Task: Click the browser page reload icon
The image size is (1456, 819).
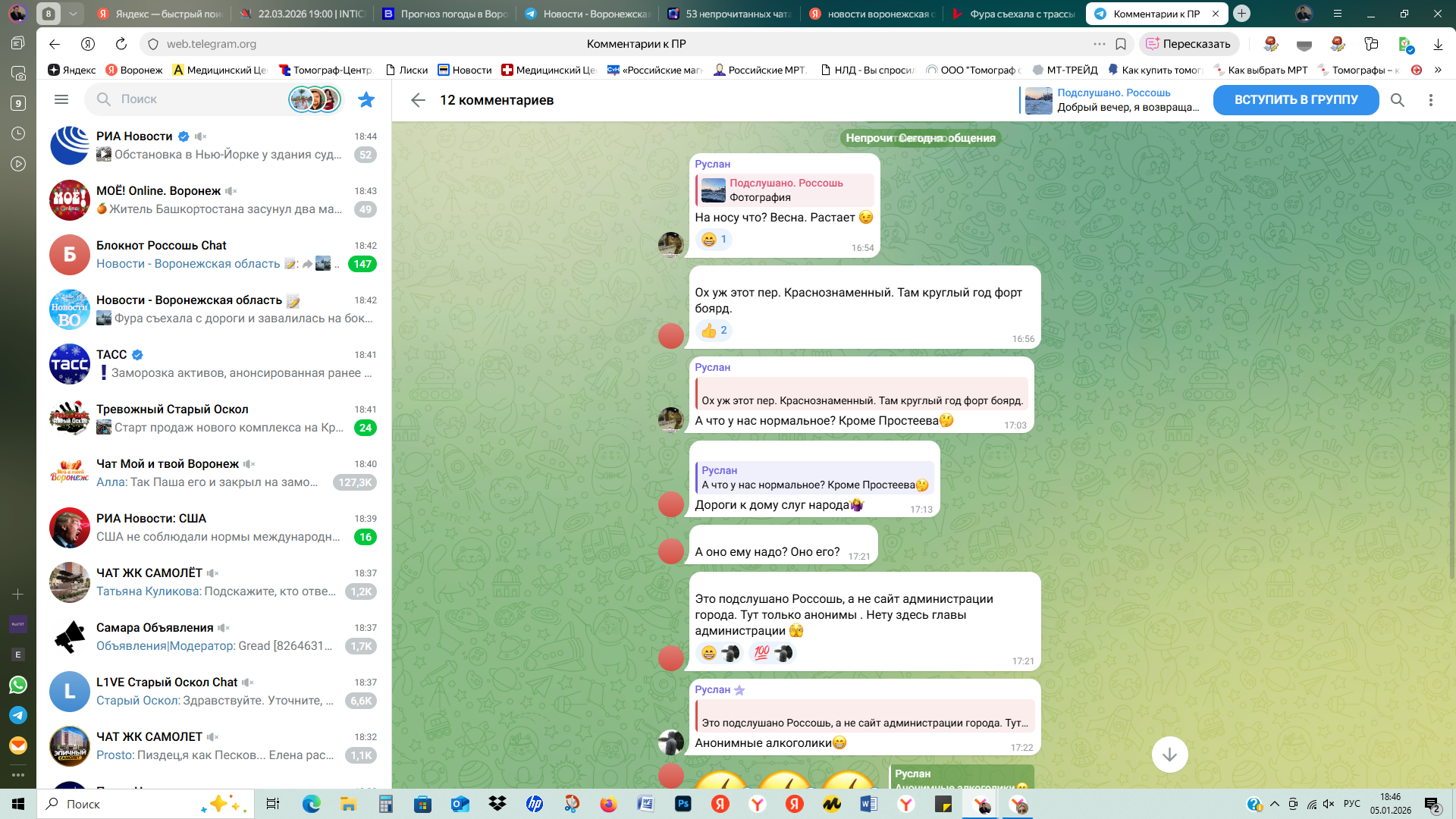Action: (121, 44)
